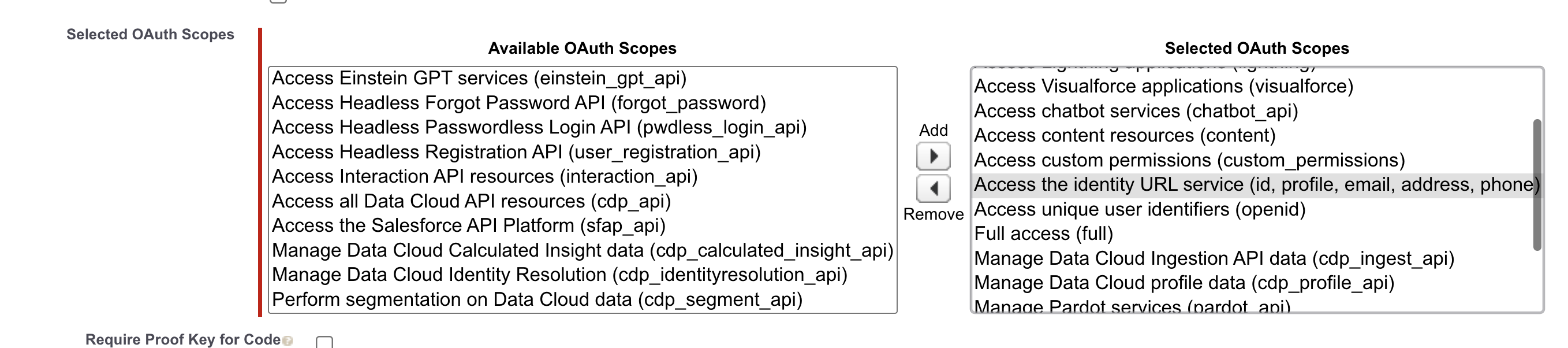The image size is (1568, 348).
Task: Open Require Proof Key help icon
Action: (288, 340)
